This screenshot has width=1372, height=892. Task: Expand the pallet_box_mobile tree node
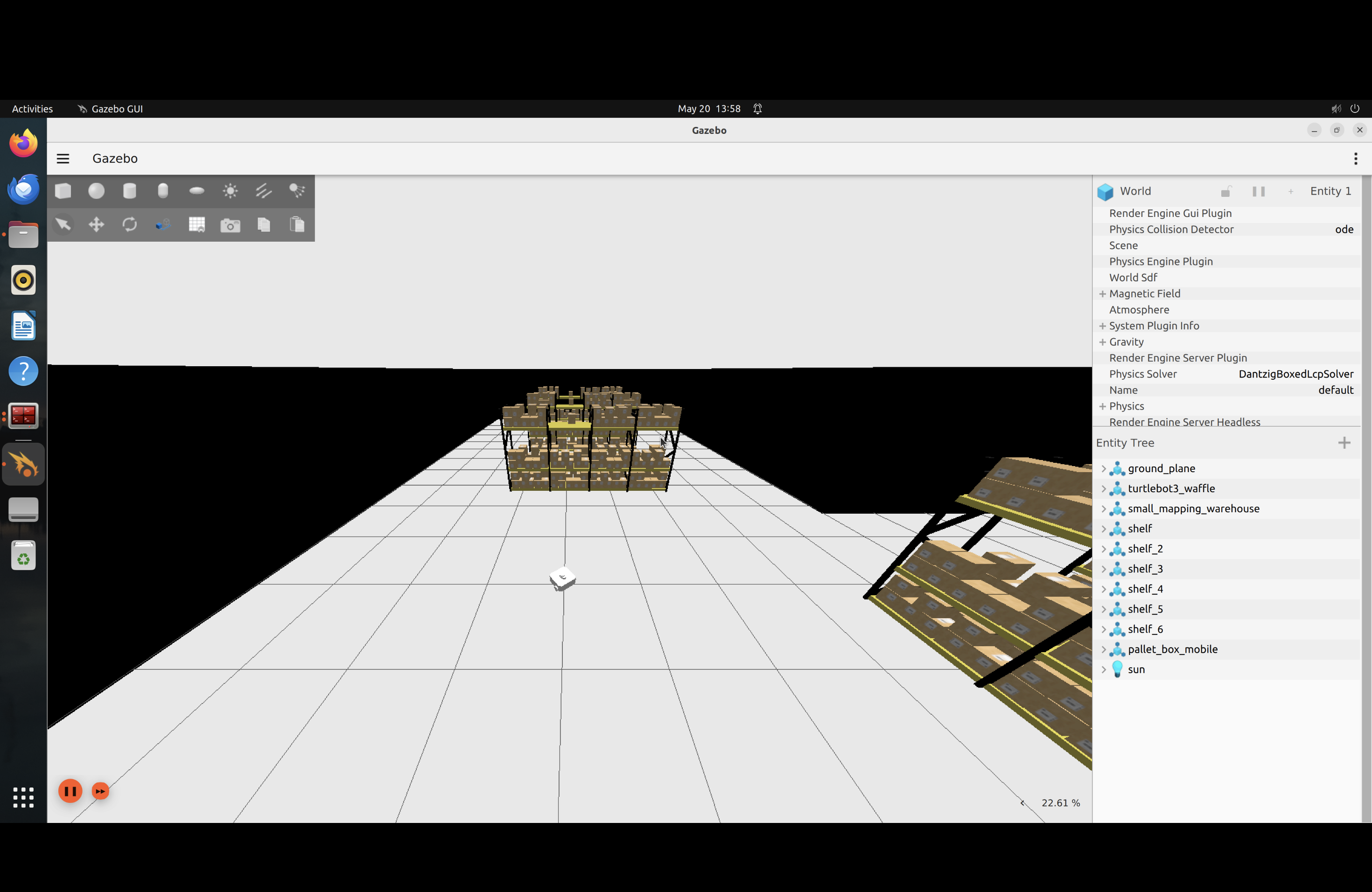coord(1103,649)
